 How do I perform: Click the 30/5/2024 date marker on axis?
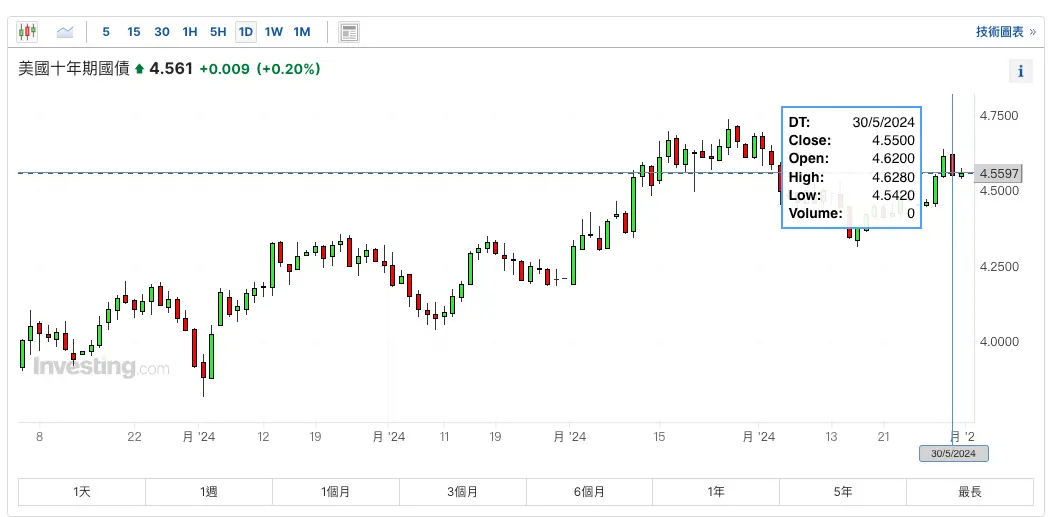click(953, 454)
